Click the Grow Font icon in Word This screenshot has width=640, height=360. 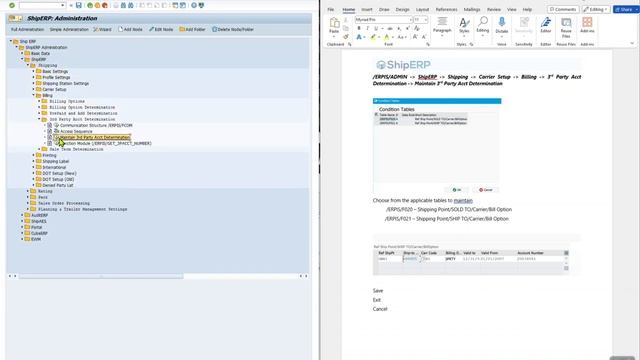tap(415, 37)
